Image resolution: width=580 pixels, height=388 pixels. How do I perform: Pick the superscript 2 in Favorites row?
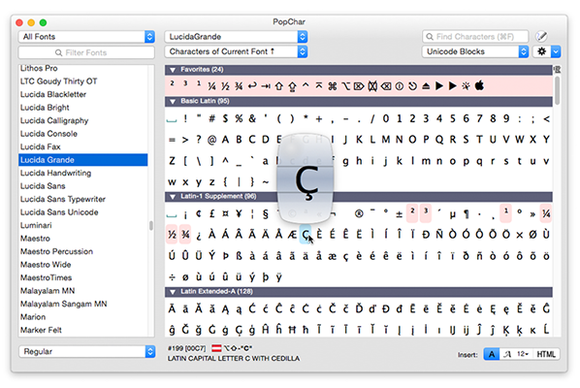172,84
